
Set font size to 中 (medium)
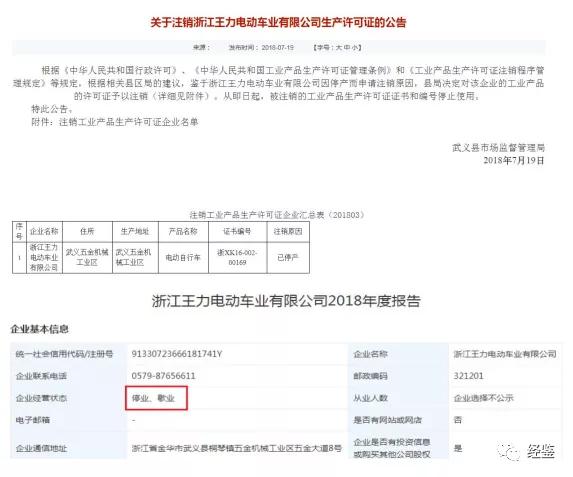coord(347,48)
